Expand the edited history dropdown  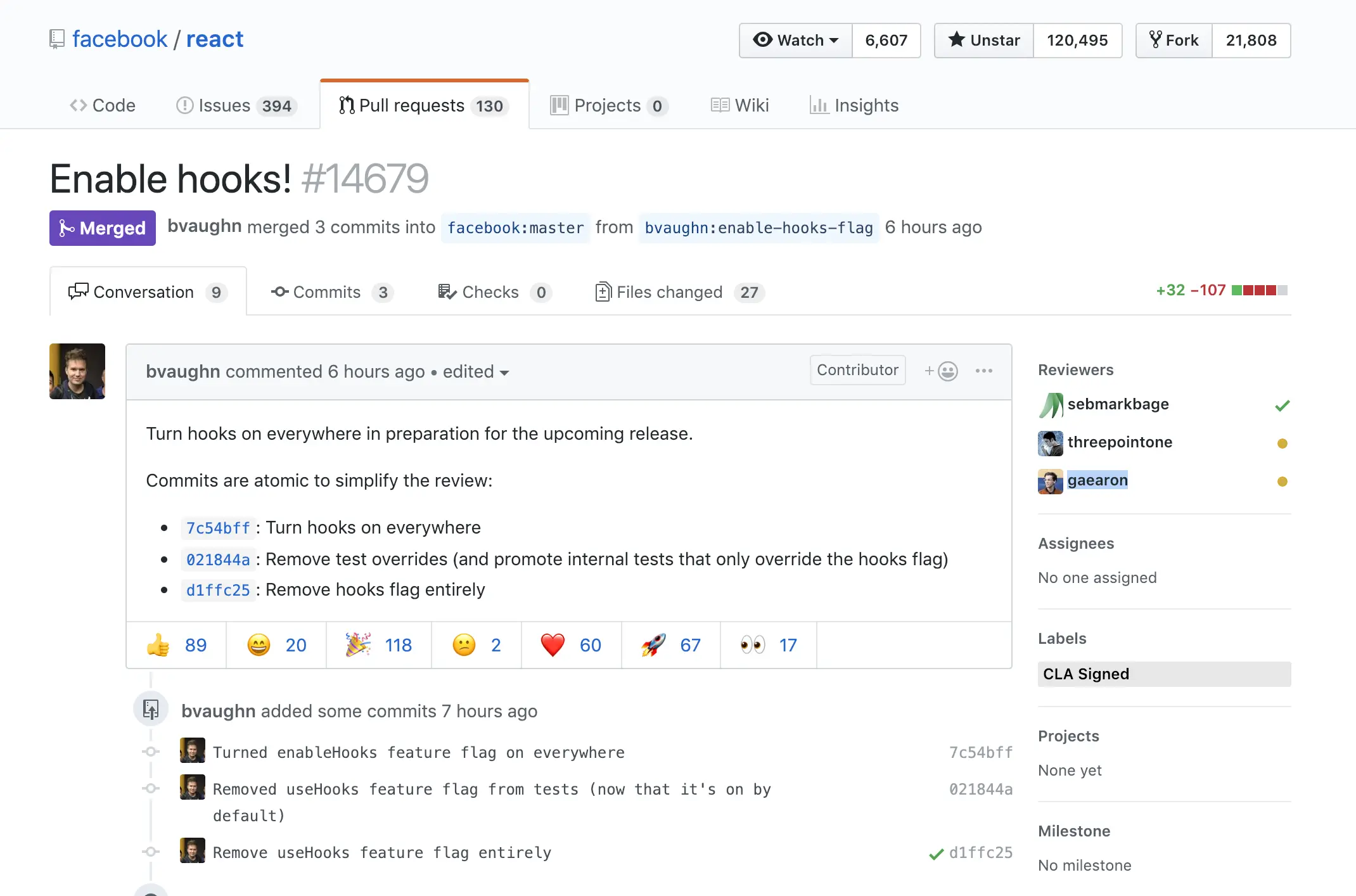[476, 372]
